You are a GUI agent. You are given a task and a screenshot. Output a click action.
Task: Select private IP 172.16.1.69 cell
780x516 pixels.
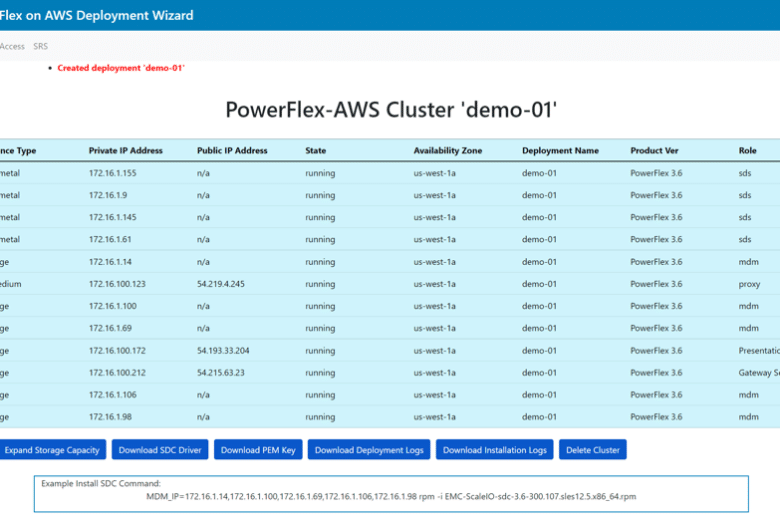pyautogui.click(x=110, y=328)
